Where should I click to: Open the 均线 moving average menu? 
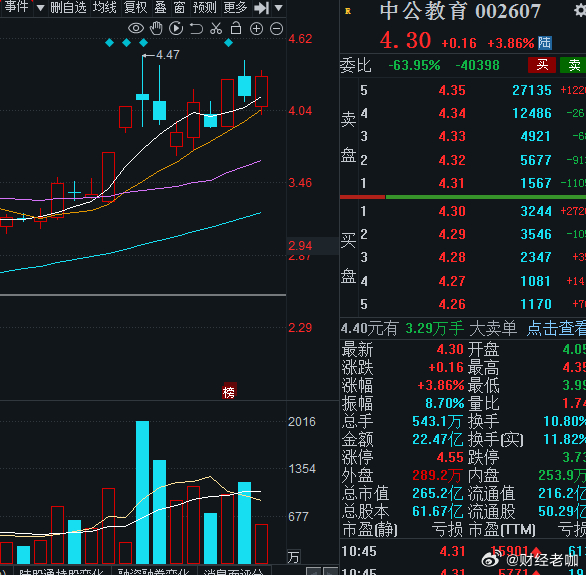click(105, 7)
